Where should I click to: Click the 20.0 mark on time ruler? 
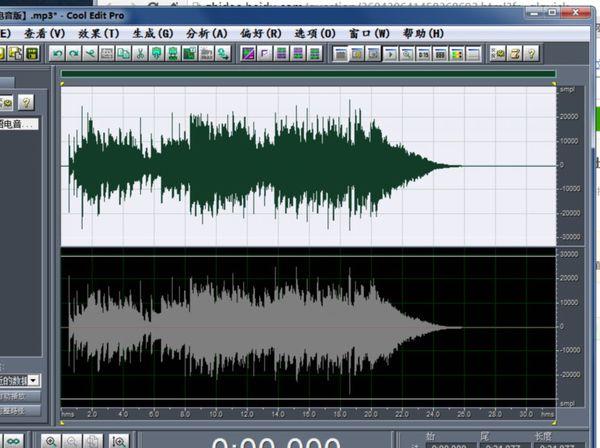pyautogui.click(x=370, y=414)
